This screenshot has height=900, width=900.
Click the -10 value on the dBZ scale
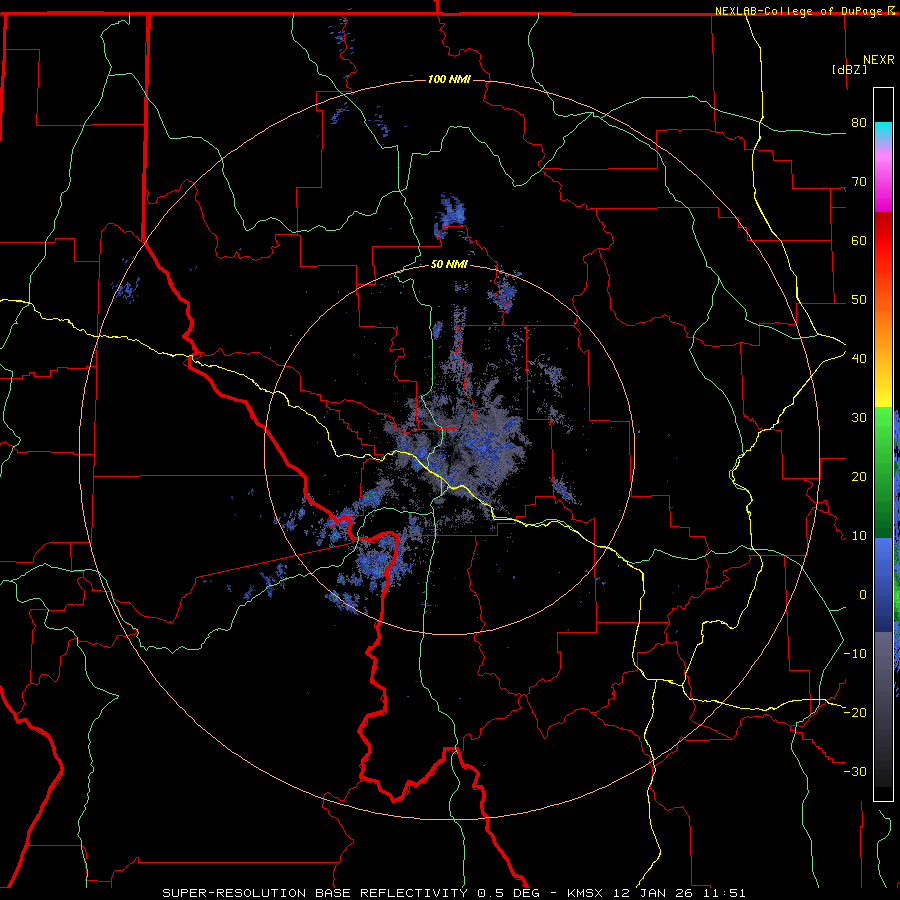click(x=855, y=654)
